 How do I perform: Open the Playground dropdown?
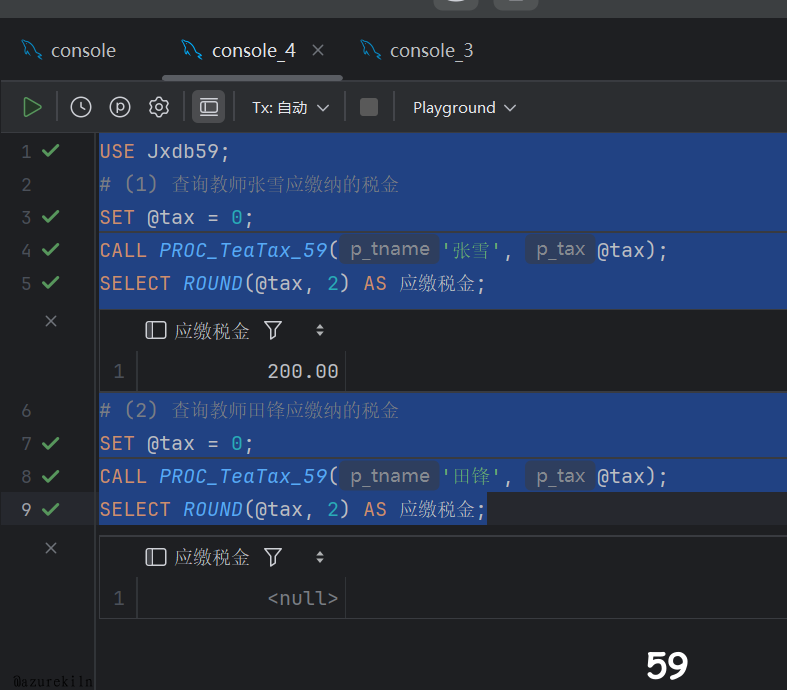464,107
